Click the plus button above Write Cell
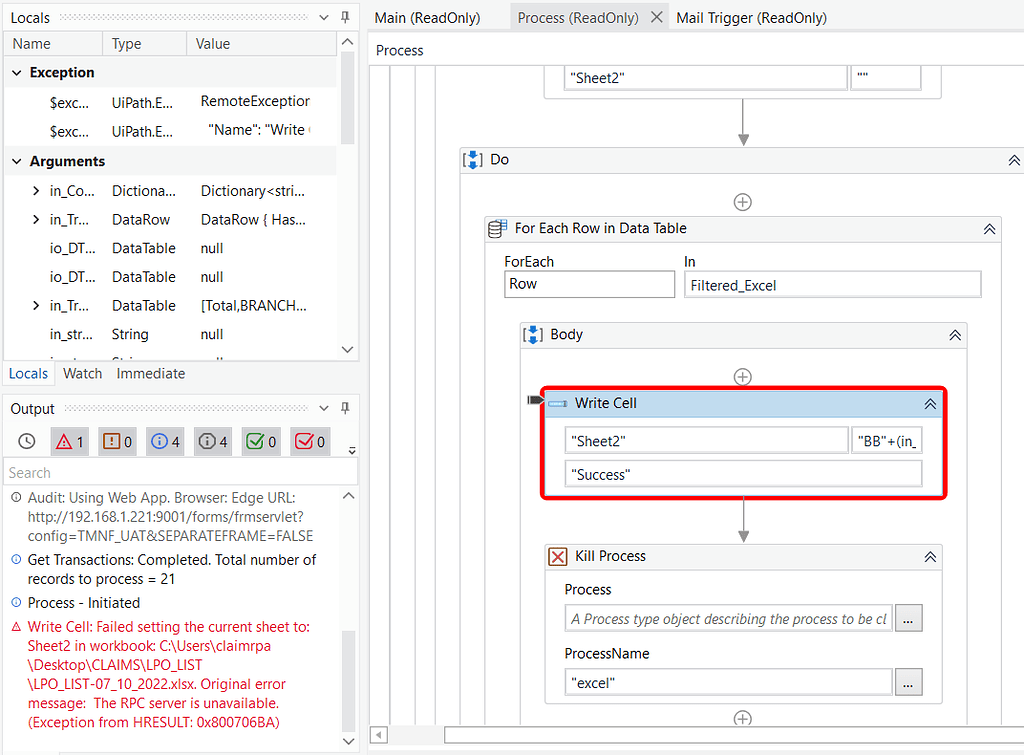 (743, 377)
